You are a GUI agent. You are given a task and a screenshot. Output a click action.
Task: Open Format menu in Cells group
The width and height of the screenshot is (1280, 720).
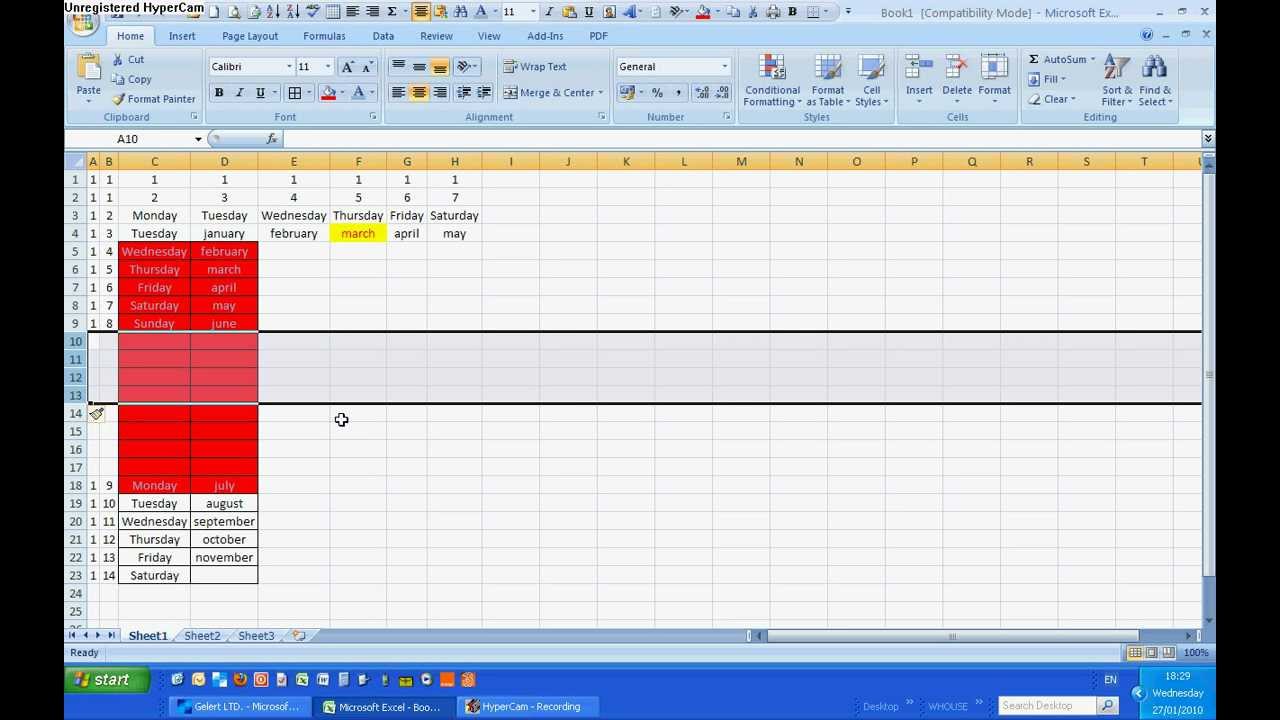994,78
